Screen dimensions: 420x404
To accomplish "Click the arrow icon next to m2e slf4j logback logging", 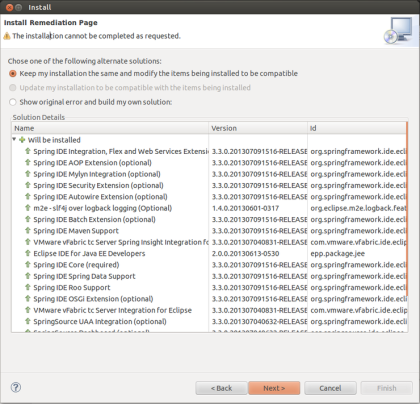I will tap(28, 208).
